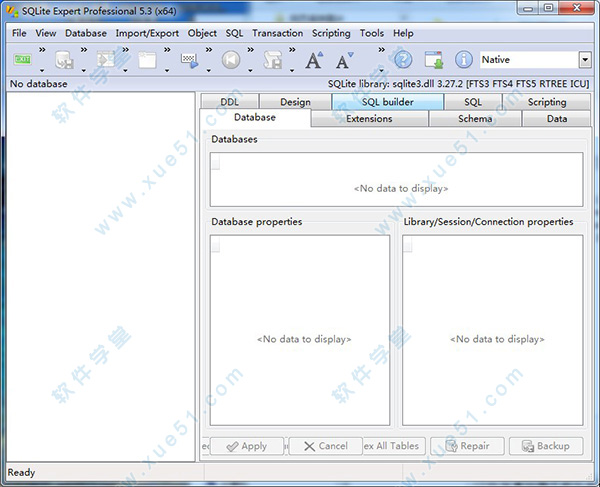Image resolution: width=600 pixels, height=487 pixels.
Task: Click the 'SQLite library: sqlite3.dll 3.27.2' text
Action: click(395, 84)
